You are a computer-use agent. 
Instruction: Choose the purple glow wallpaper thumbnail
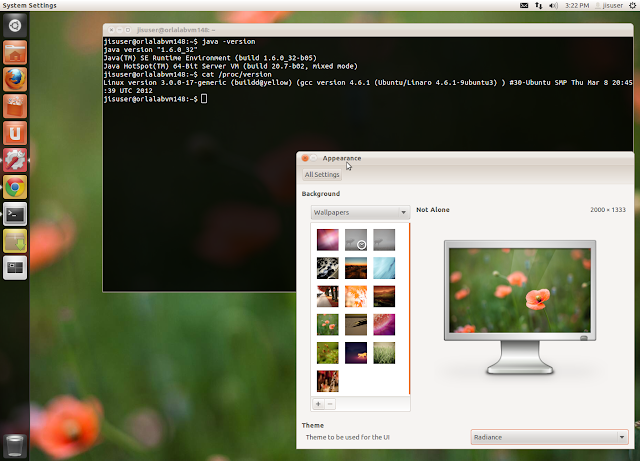tap(328, 239)
